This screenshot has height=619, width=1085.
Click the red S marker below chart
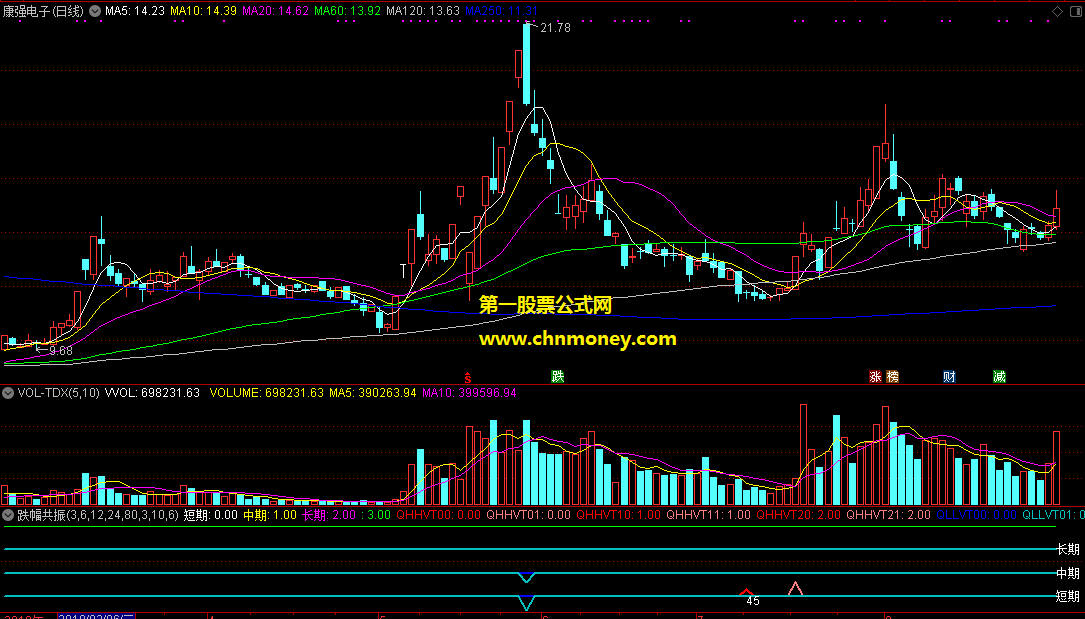click(x=468, y=378)
